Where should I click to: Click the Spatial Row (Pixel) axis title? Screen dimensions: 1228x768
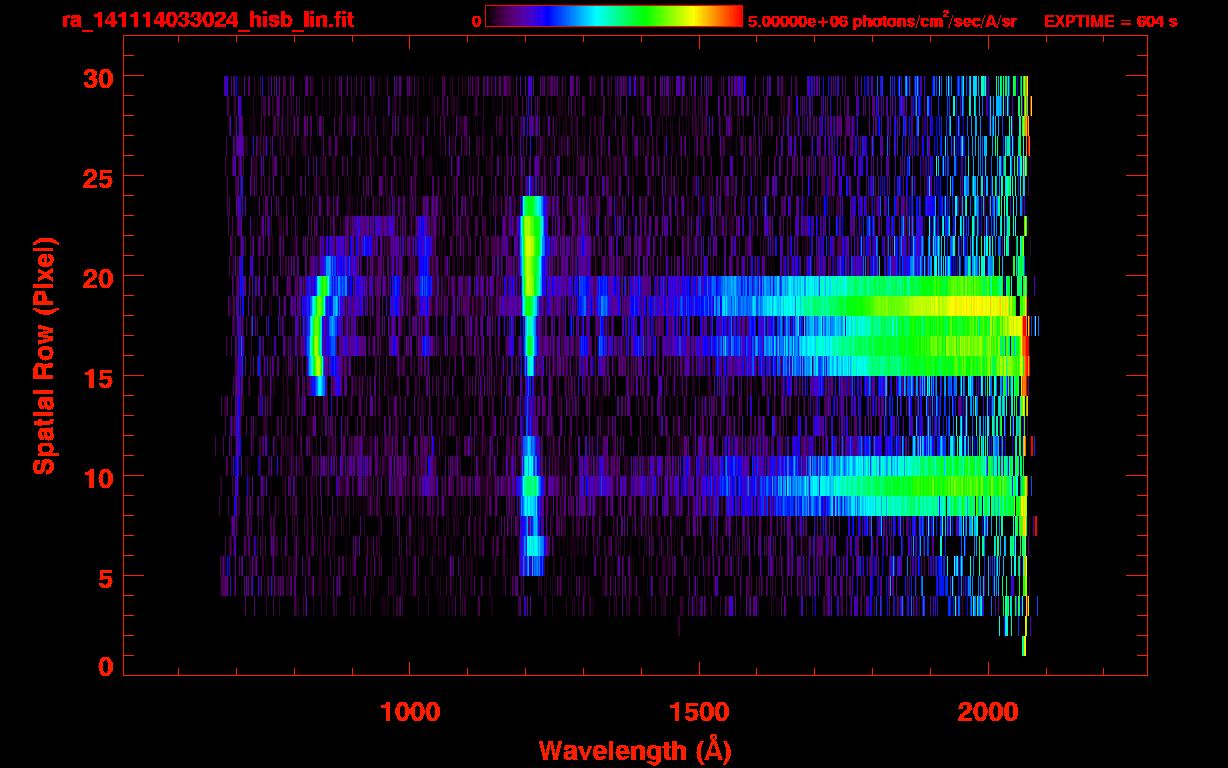click(x=44, y=355)
